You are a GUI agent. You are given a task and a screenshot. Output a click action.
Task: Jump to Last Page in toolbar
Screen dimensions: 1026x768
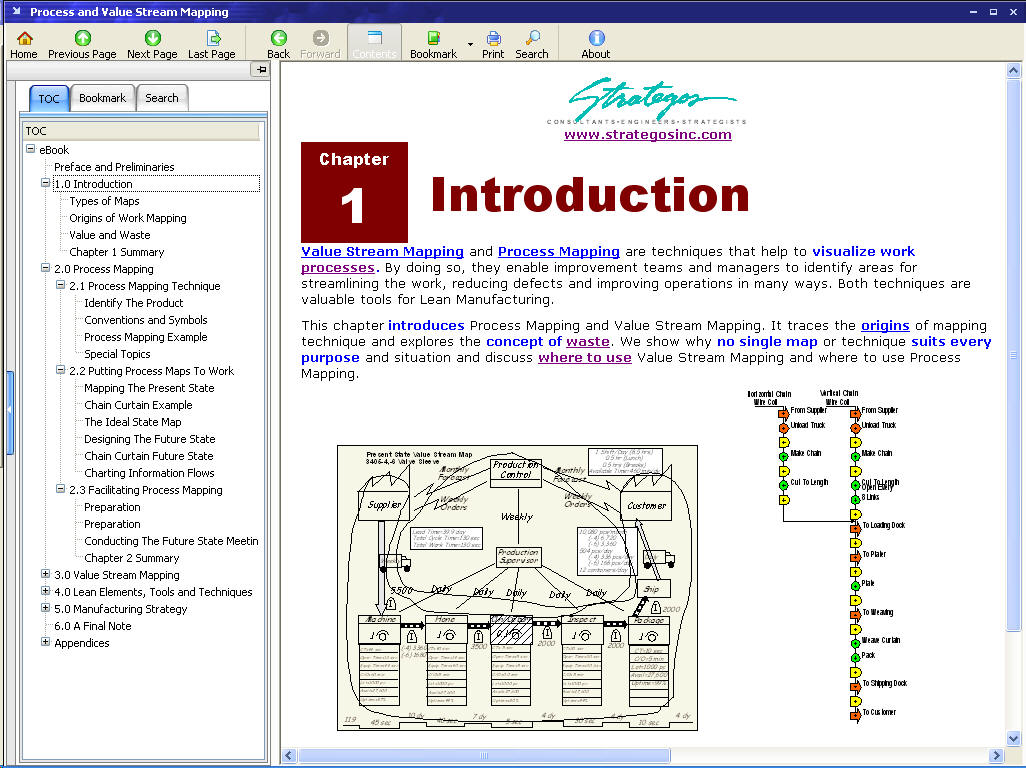coord(212,44)
